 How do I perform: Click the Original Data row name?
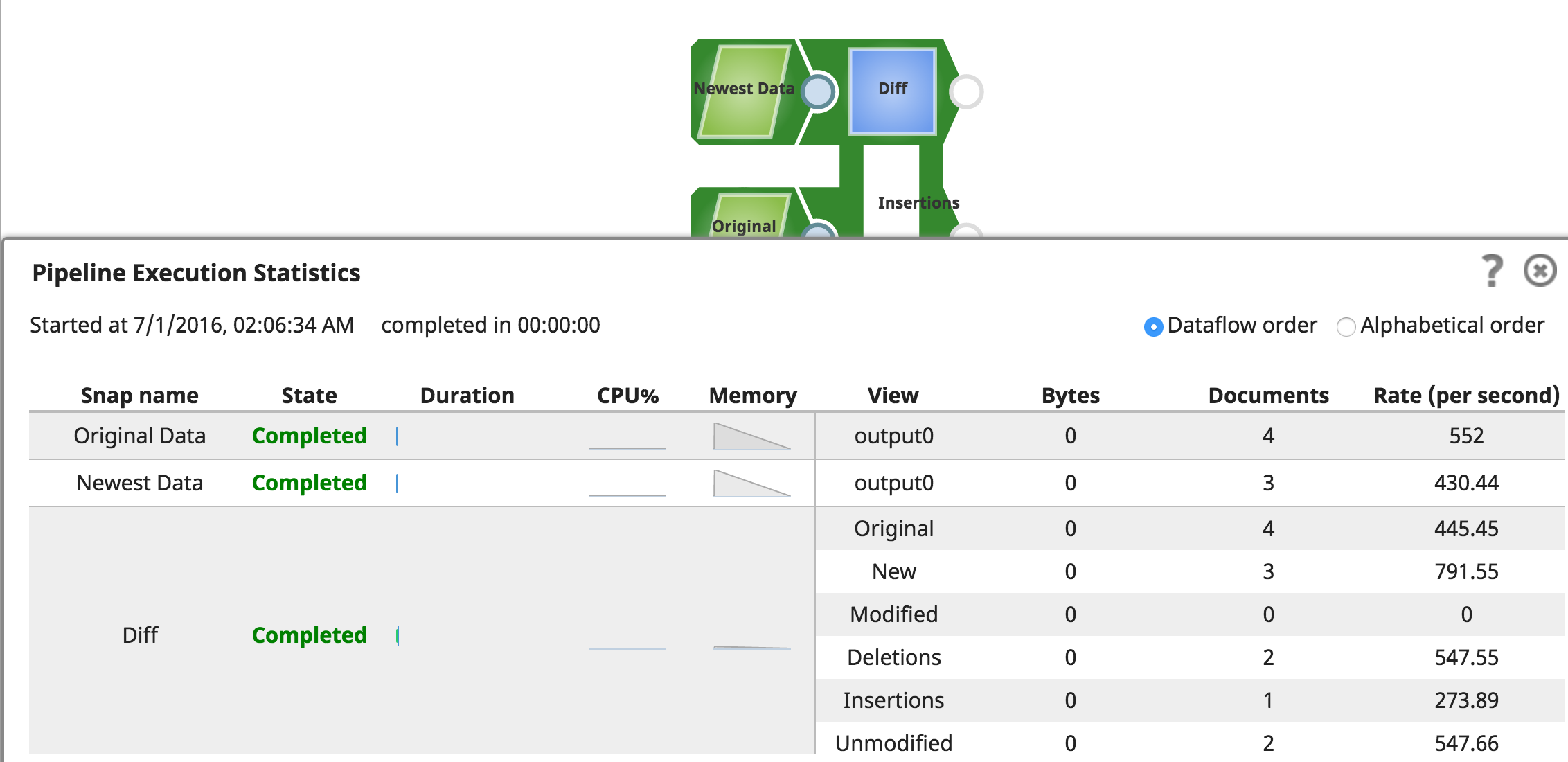139,436
